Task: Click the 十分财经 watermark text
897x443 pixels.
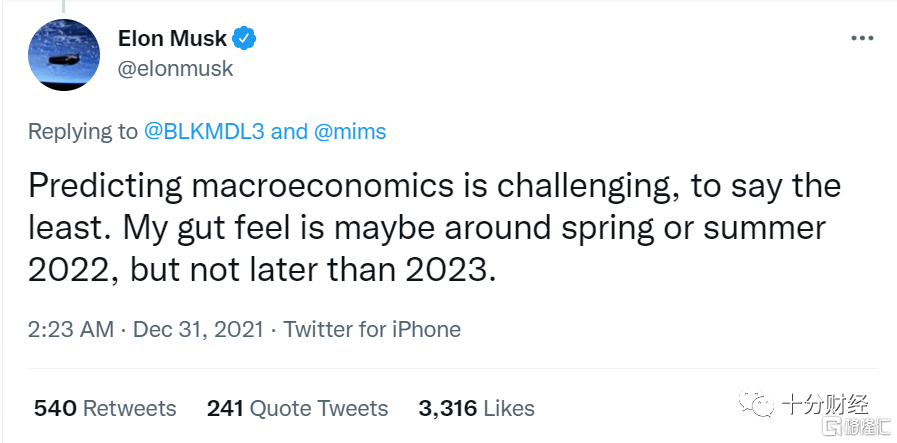Action: (825, 405)
